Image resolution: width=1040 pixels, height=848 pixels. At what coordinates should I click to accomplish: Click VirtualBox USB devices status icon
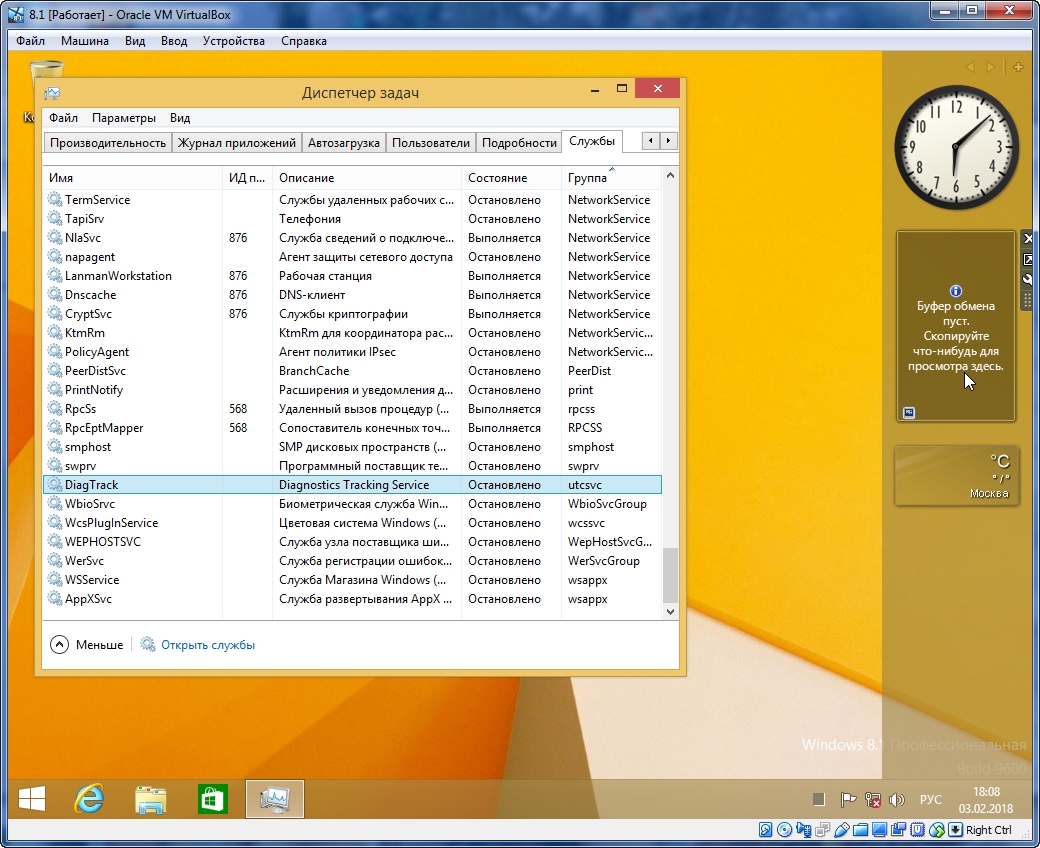click(x=842, y=829)
